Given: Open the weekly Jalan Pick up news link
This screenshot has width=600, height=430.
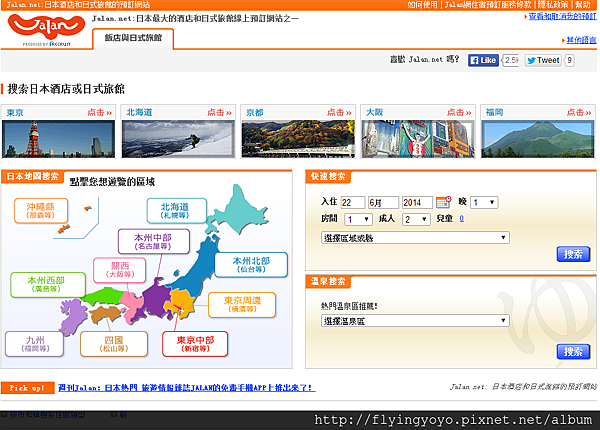Looking at the screenshot, I should click(187, 388).
